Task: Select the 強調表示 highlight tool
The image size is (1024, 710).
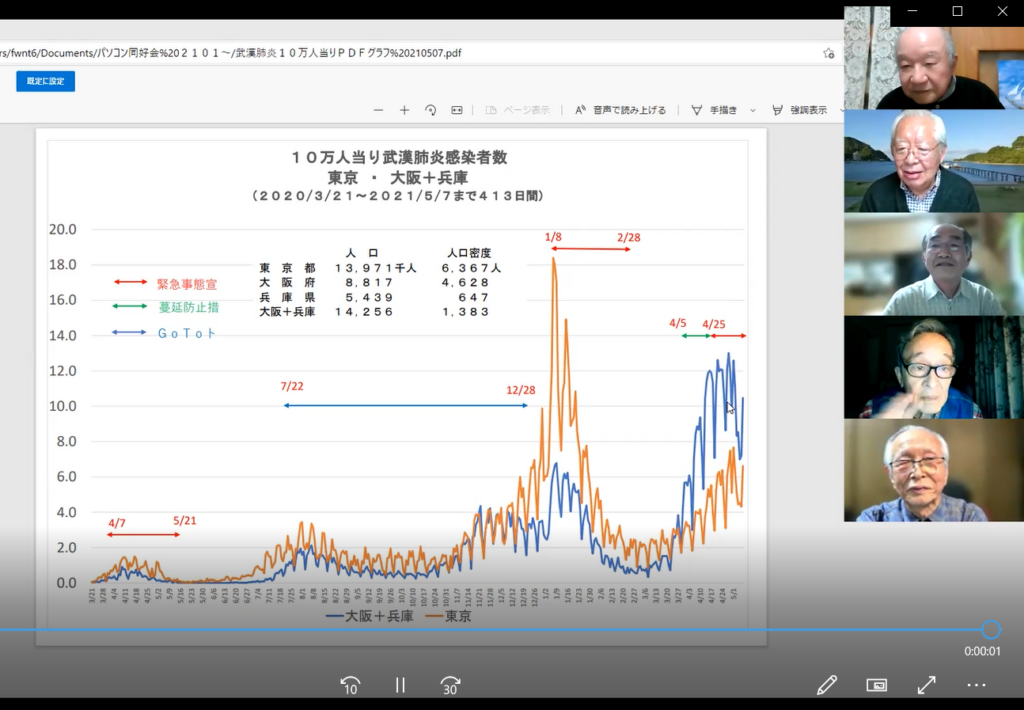Action: (799, 110)
